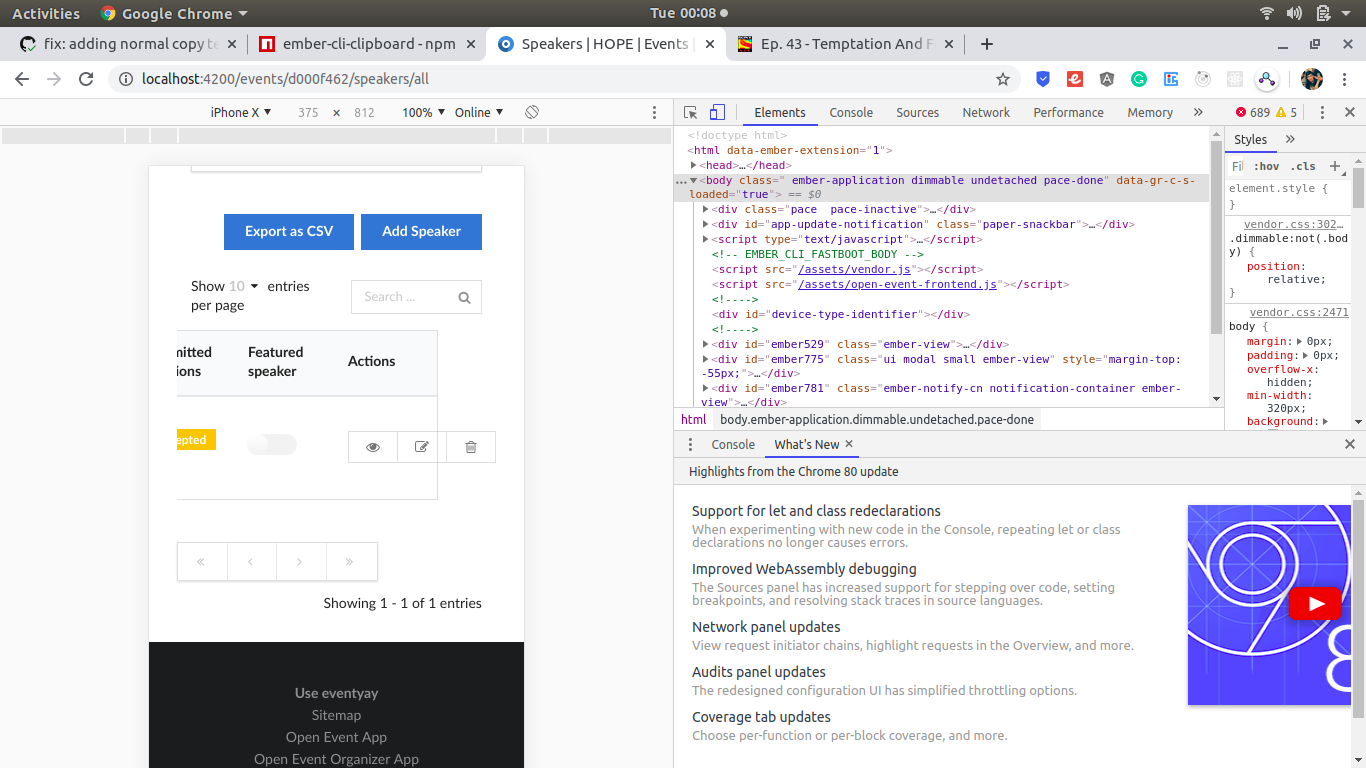The width and height of the screenshot is (1366, 768).
Task: Toggle :hov element state panel
Action: tap(1266, 166)
